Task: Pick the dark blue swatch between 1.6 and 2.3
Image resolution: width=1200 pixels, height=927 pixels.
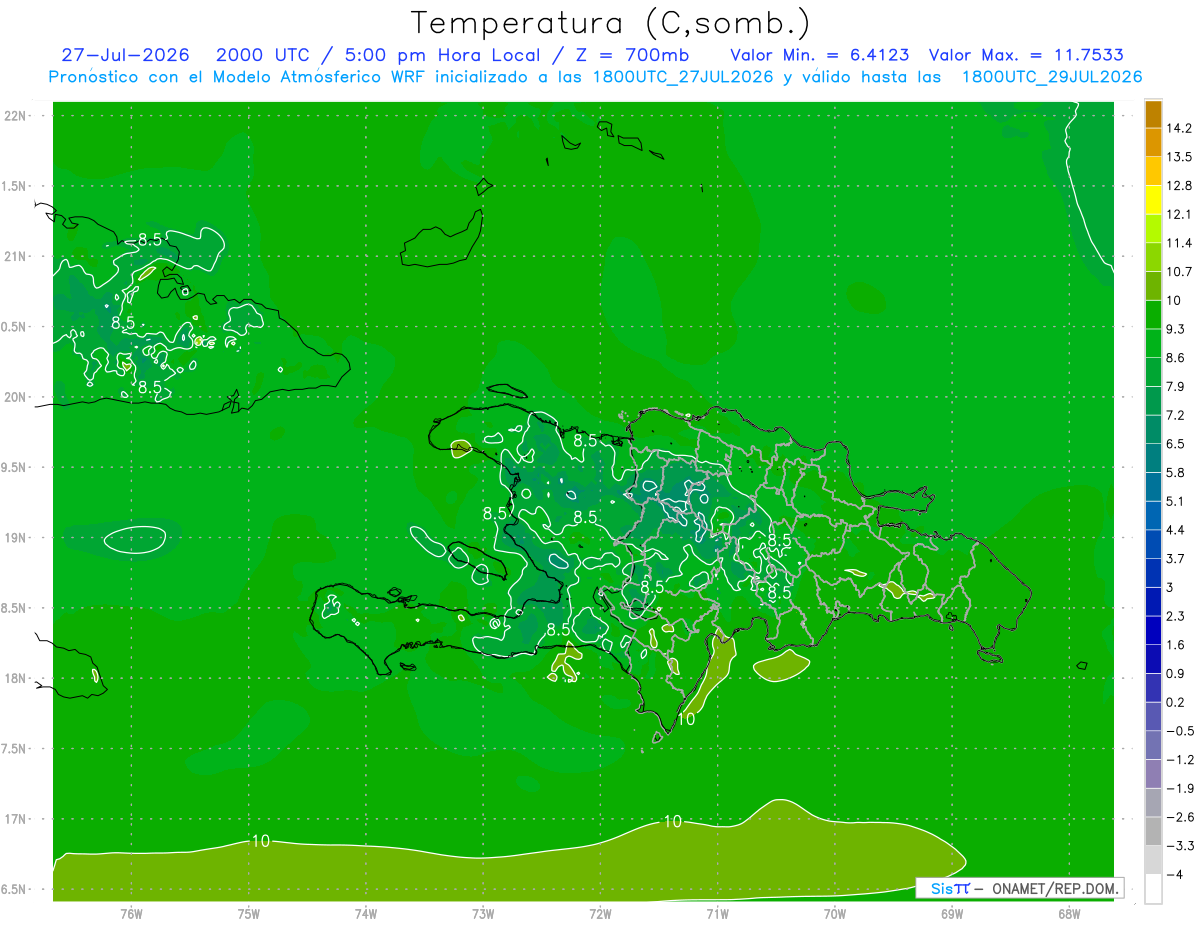Action: [x=1153, y=630]
